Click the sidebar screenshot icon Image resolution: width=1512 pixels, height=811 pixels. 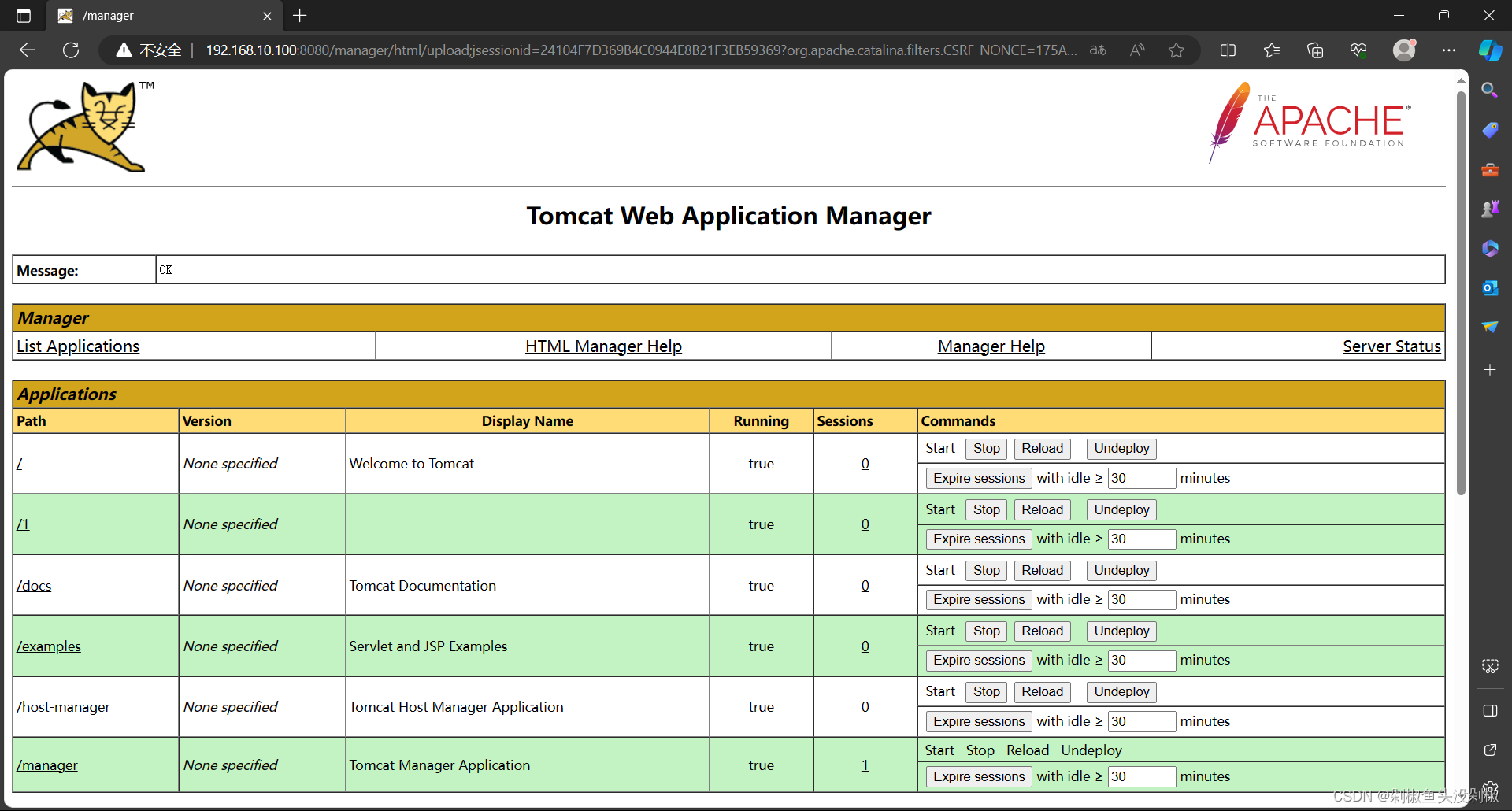click(x=1490, y=666)
